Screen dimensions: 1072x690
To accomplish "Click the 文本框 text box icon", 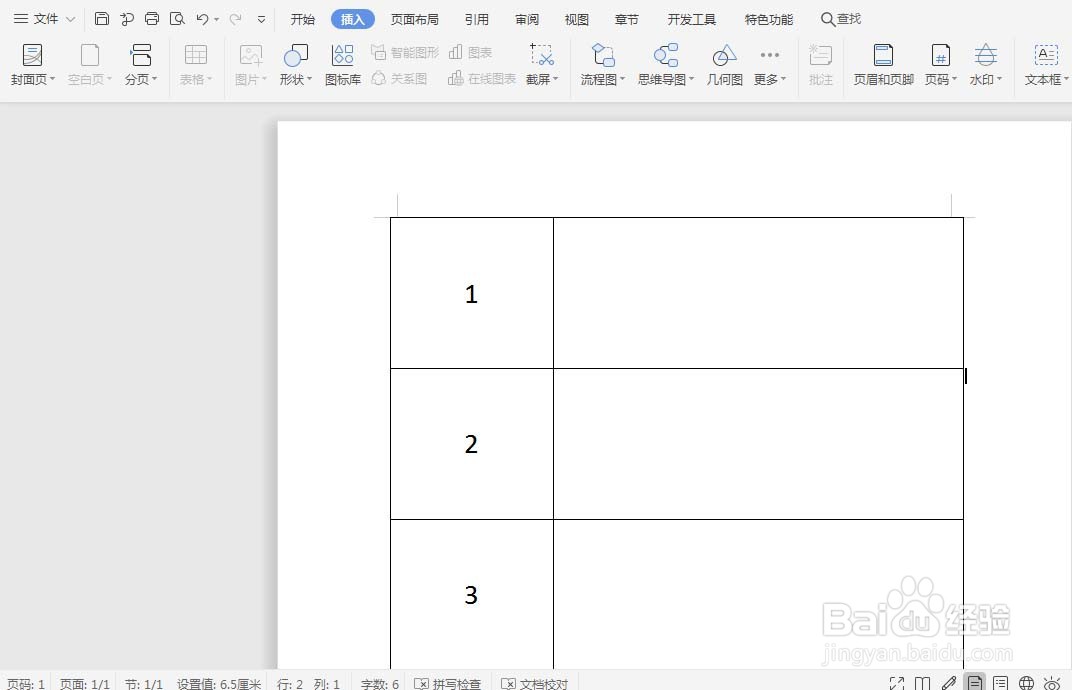I will pyautogui.click(x=1046, y=64).
